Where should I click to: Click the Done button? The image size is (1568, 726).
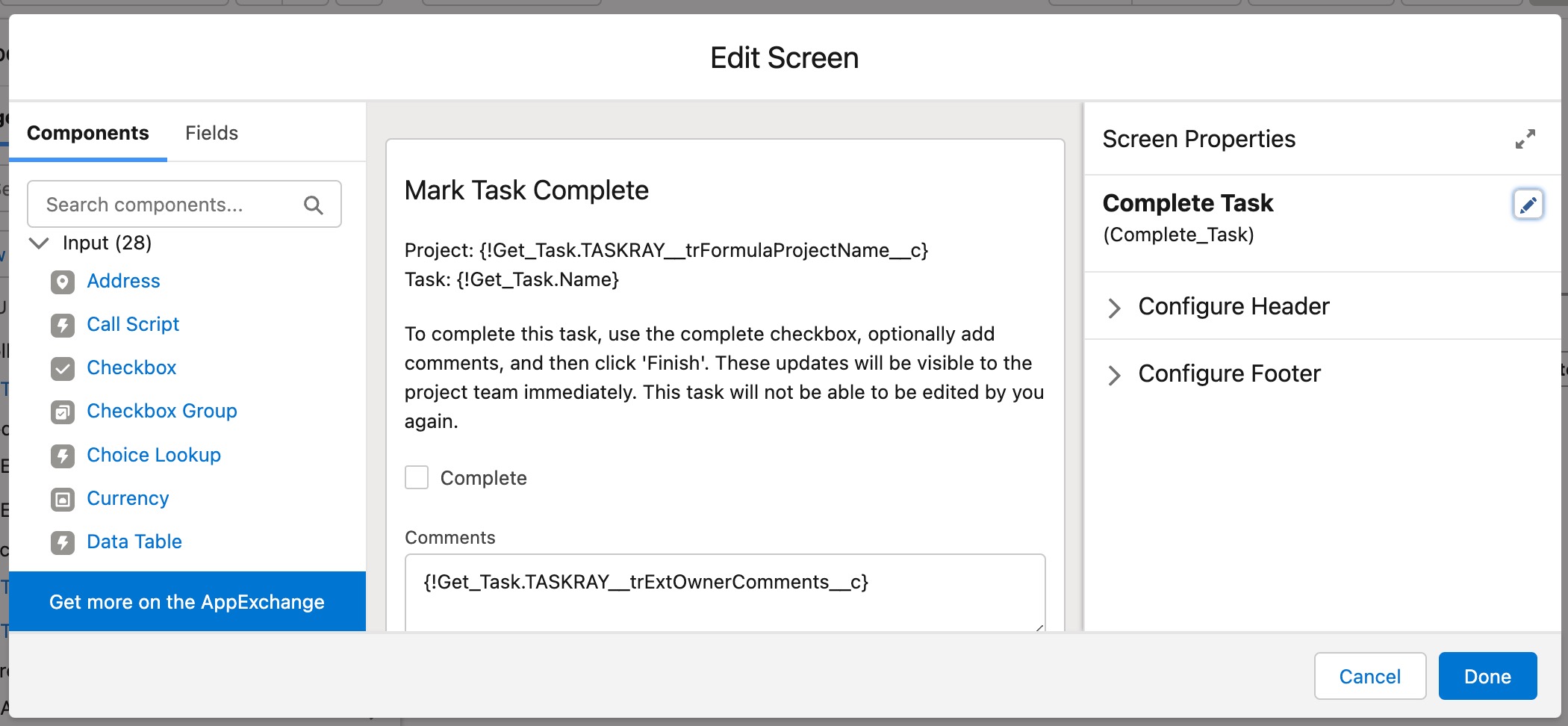(1487, 676)
